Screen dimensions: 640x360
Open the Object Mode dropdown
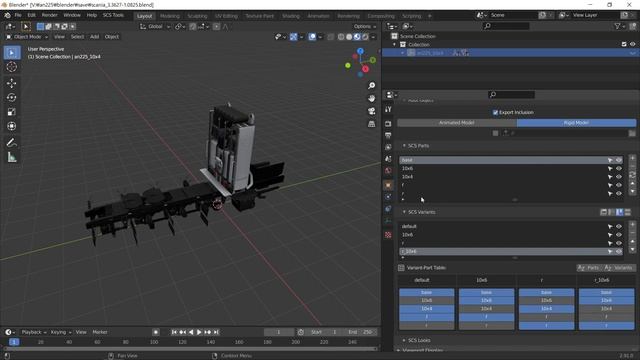click(x=27, y=37)
